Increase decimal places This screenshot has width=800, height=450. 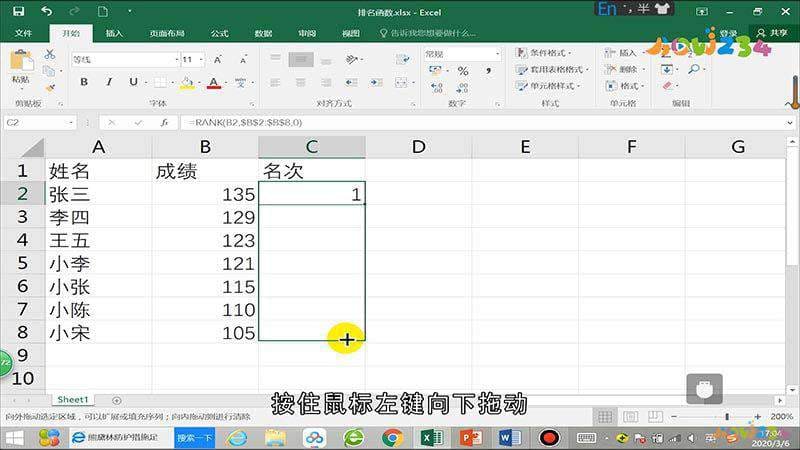click(x=437, y=88)
